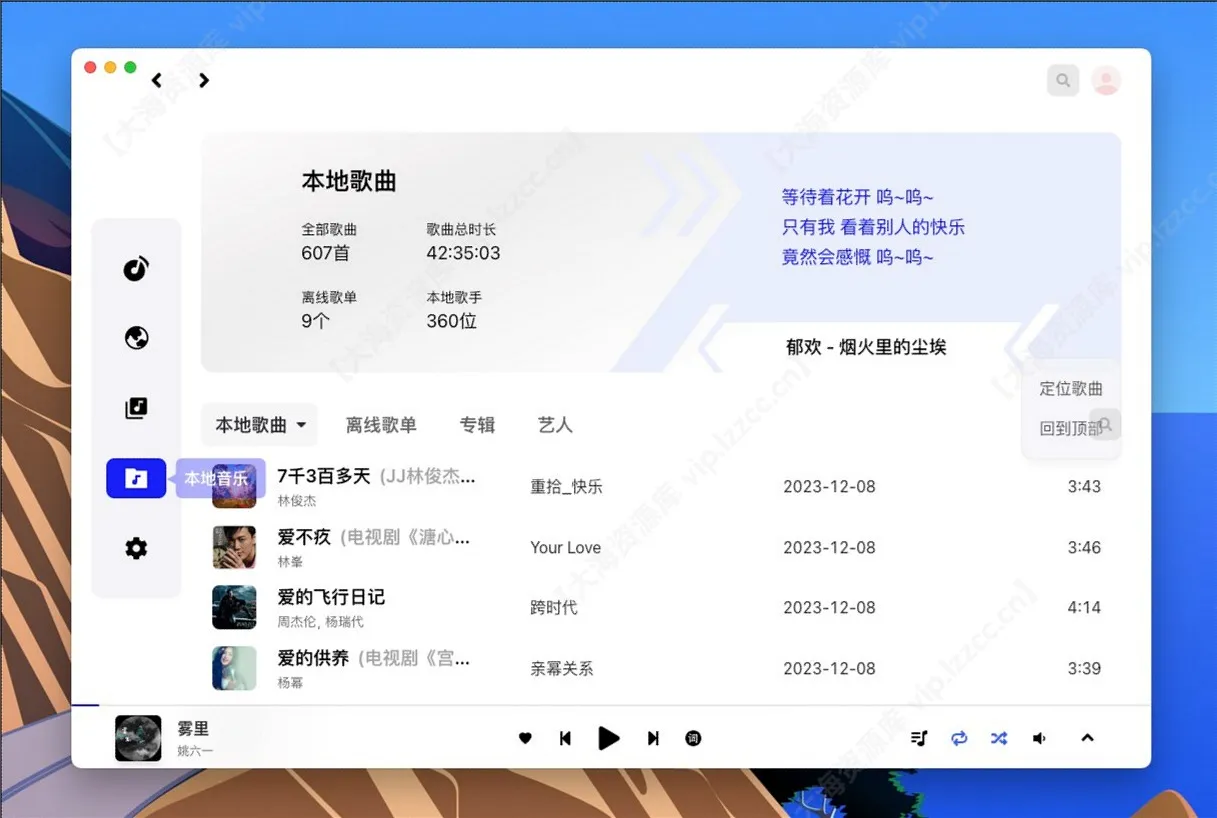Show lyrics using the 词 icon
This screenshot has width=1217, height=818.
[693, 738]
